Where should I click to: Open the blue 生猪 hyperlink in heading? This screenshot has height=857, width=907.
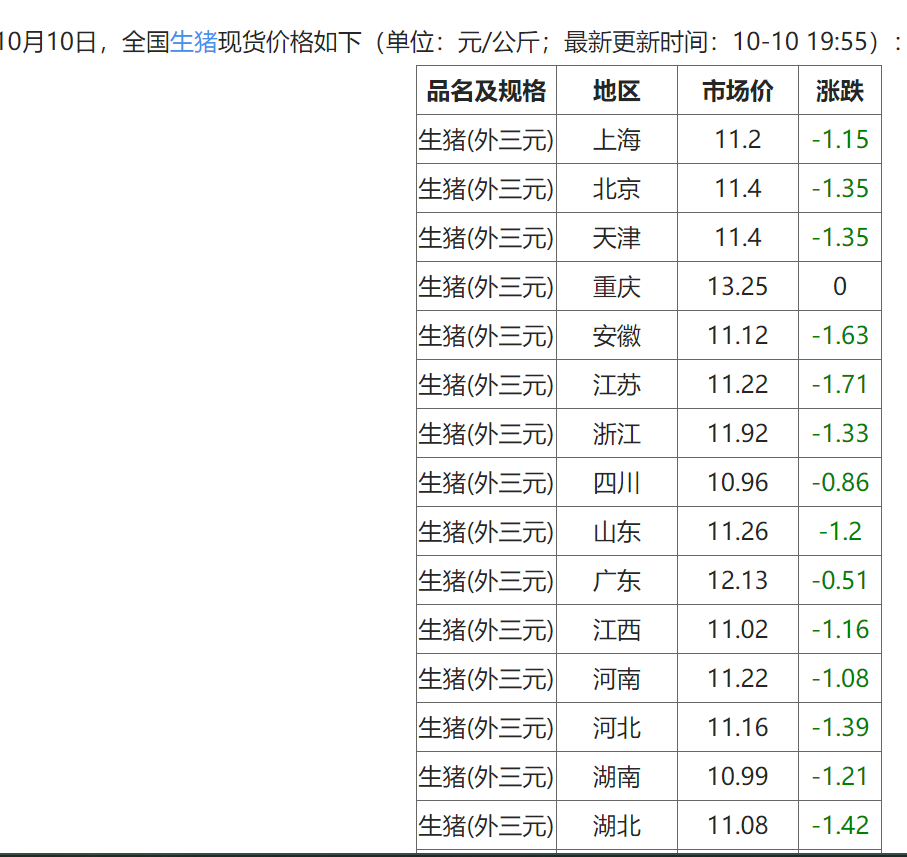click(193, 42)
